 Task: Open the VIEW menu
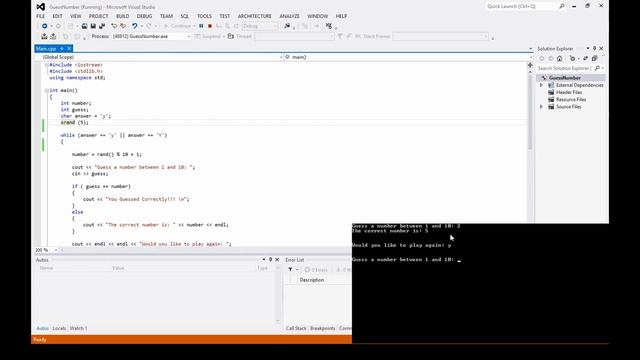click(x=76, y=16)
